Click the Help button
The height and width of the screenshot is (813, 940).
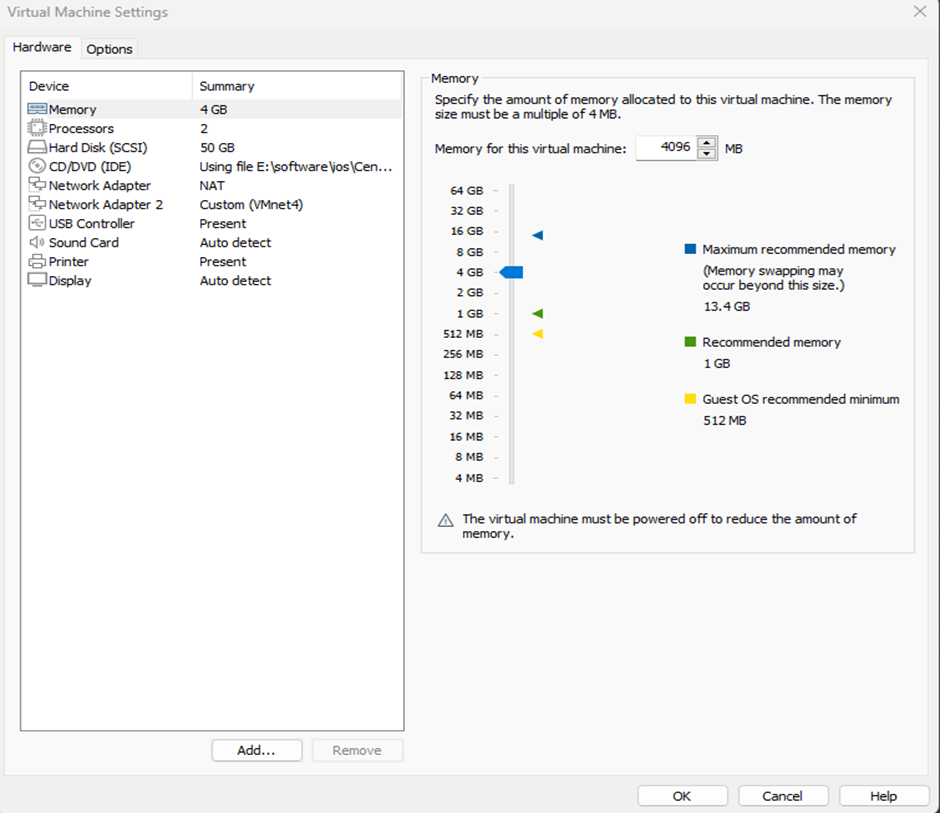click(884, 796)
